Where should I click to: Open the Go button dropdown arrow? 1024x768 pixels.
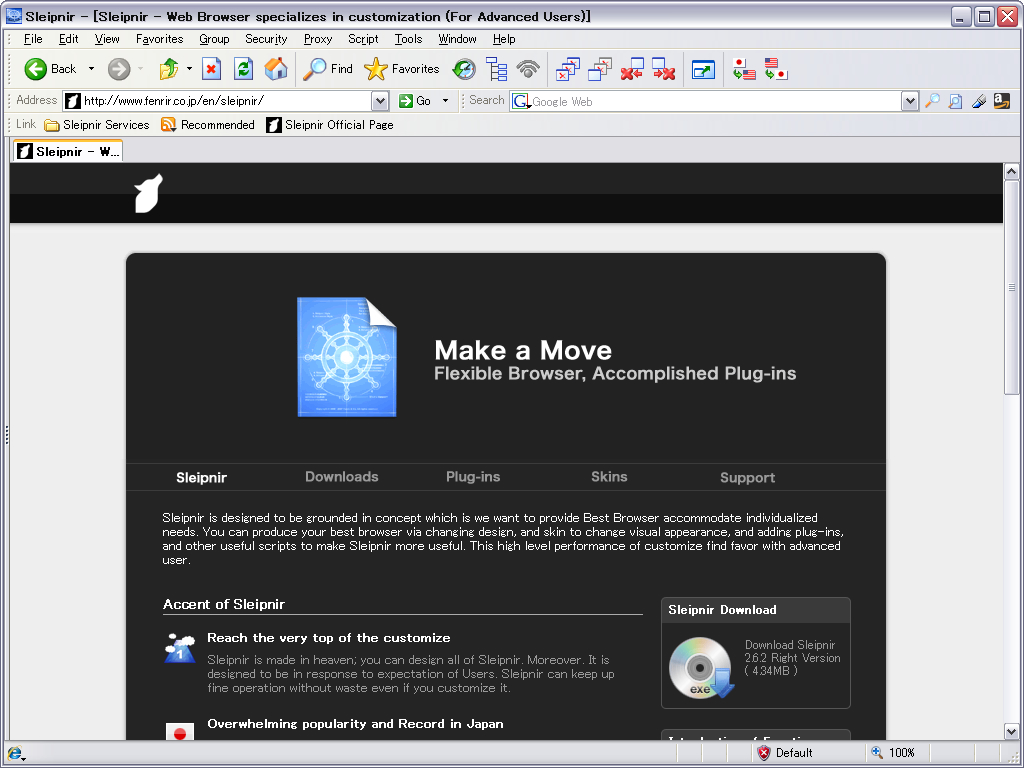pyautogui.click(x=445, y=101)
